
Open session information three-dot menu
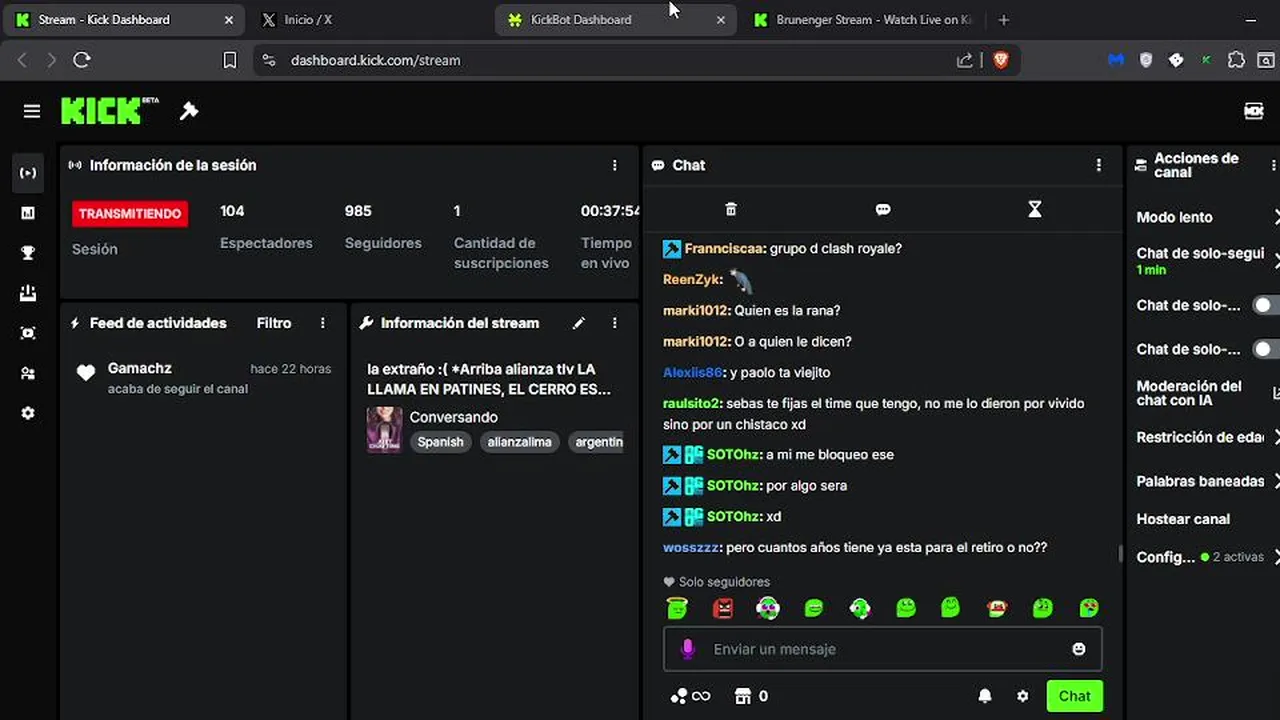pyautogui.click(x=615, y=165)
